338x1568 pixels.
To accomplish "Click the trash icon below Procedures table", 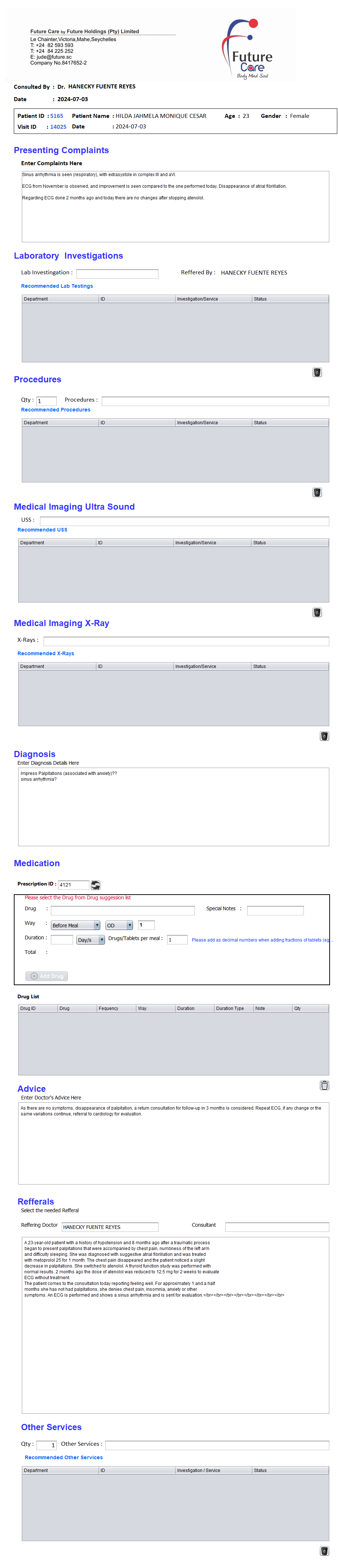I will click(317, 493).
